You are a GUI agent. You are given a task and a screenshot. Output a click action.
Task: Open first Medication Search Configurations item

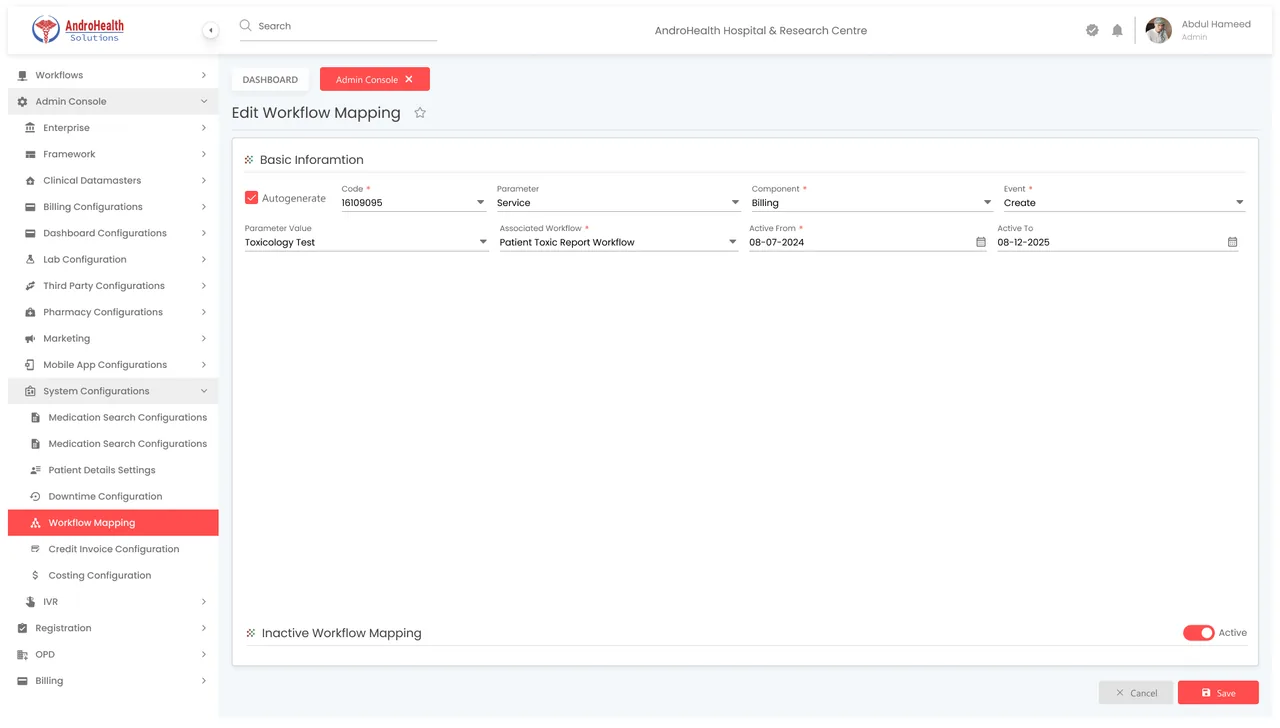click(x=113, y=418)
